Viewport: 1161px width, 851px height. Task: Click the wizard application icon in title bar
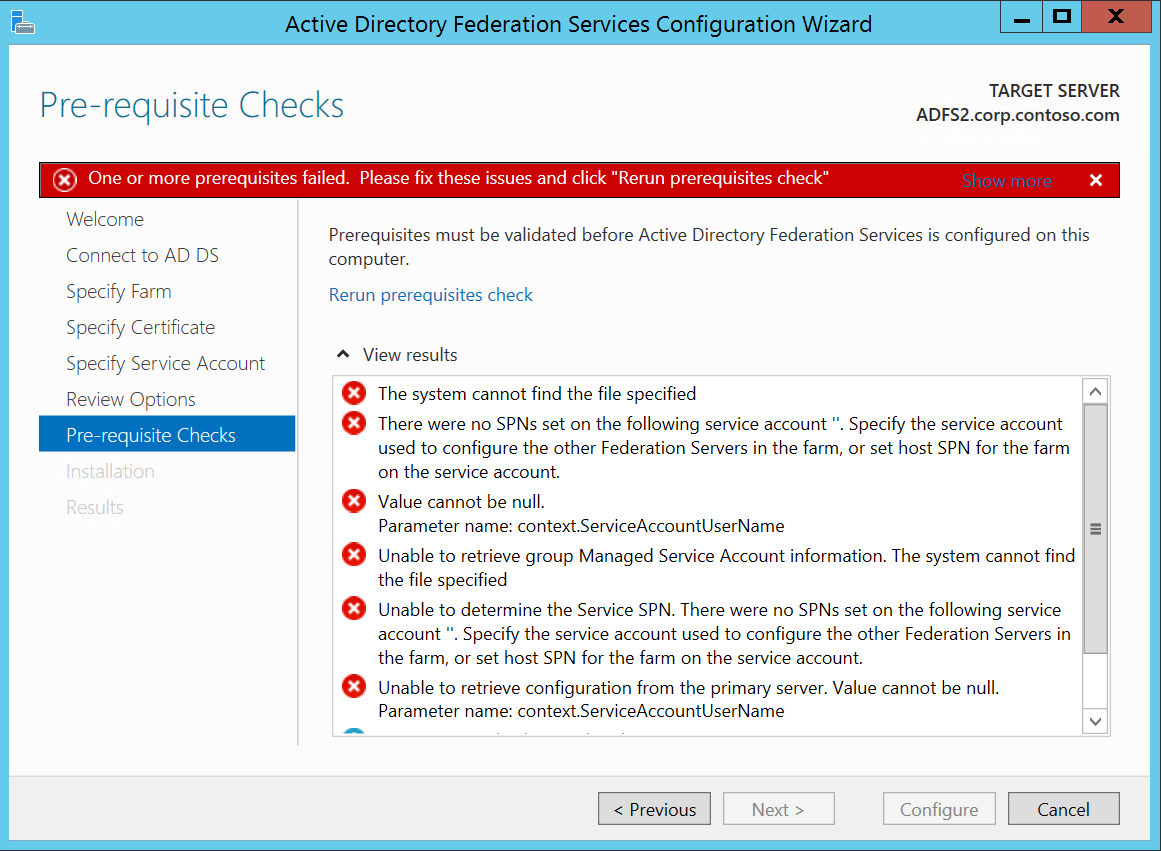[23, 22]
